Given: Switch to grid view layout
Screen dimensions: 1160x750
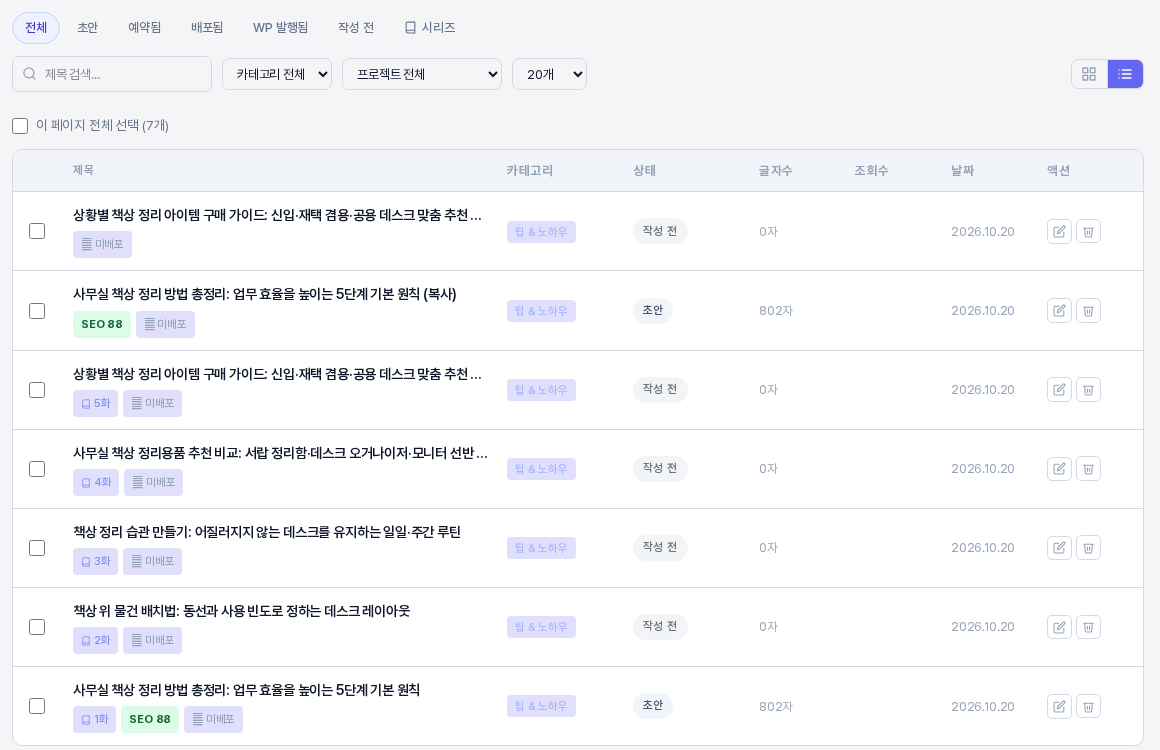Looking at the screenshot, I should click(x=1089, y=74).
